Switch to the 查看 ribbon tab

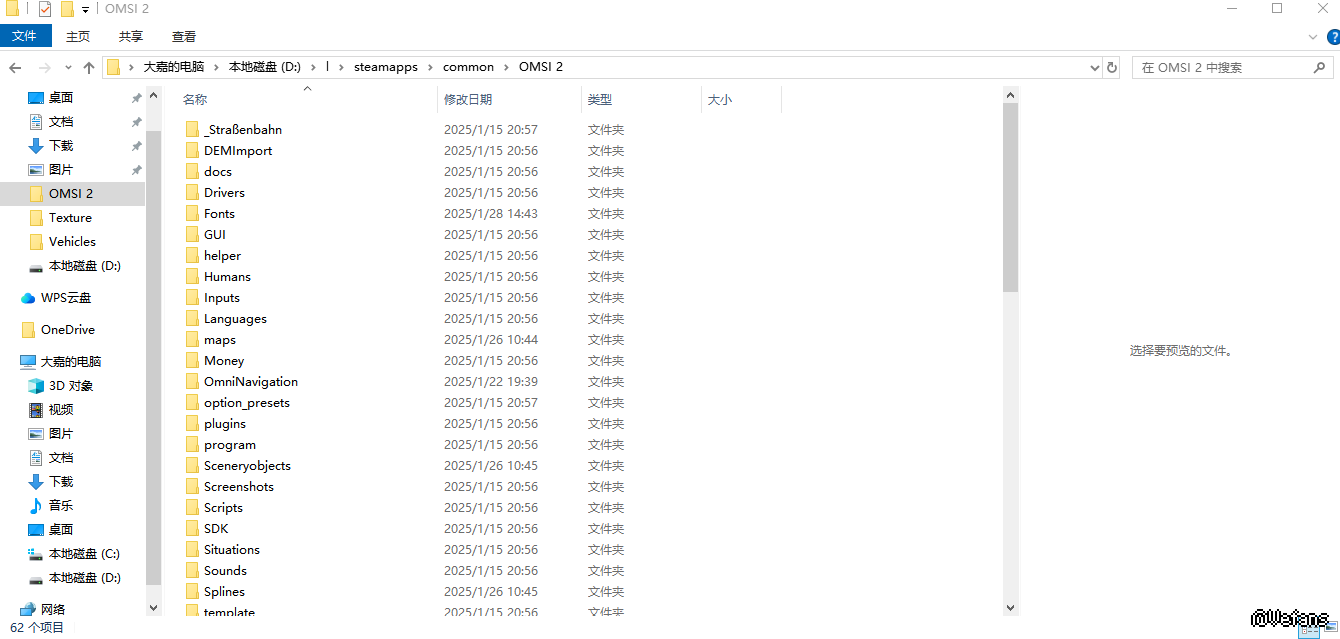(x=184, y=36)
